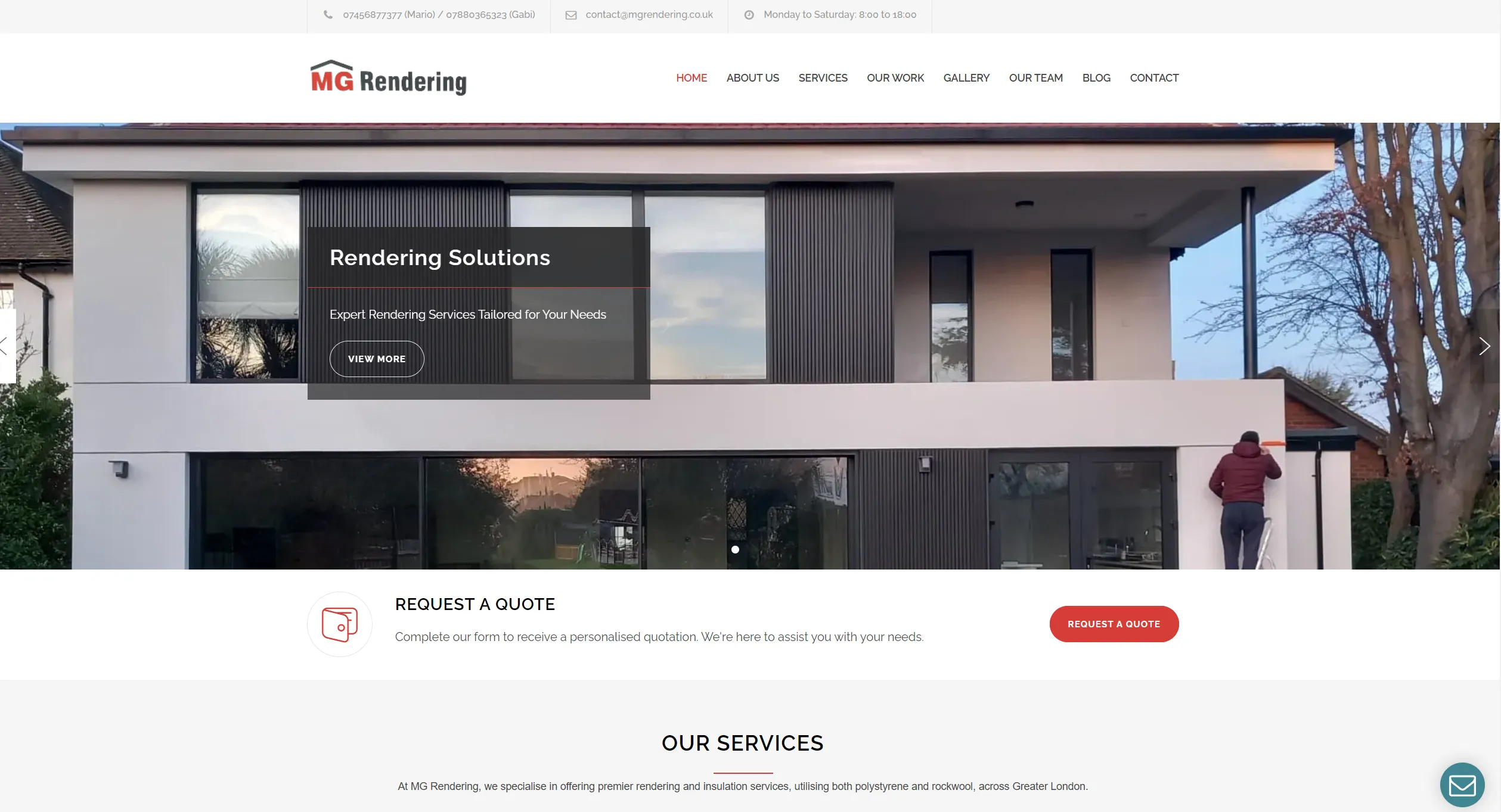Image resolution: width=1501 pixels, height=812 pixels.
Task: Expand OUR TEAM navigation section
Action: click(x=1035, y=78)
